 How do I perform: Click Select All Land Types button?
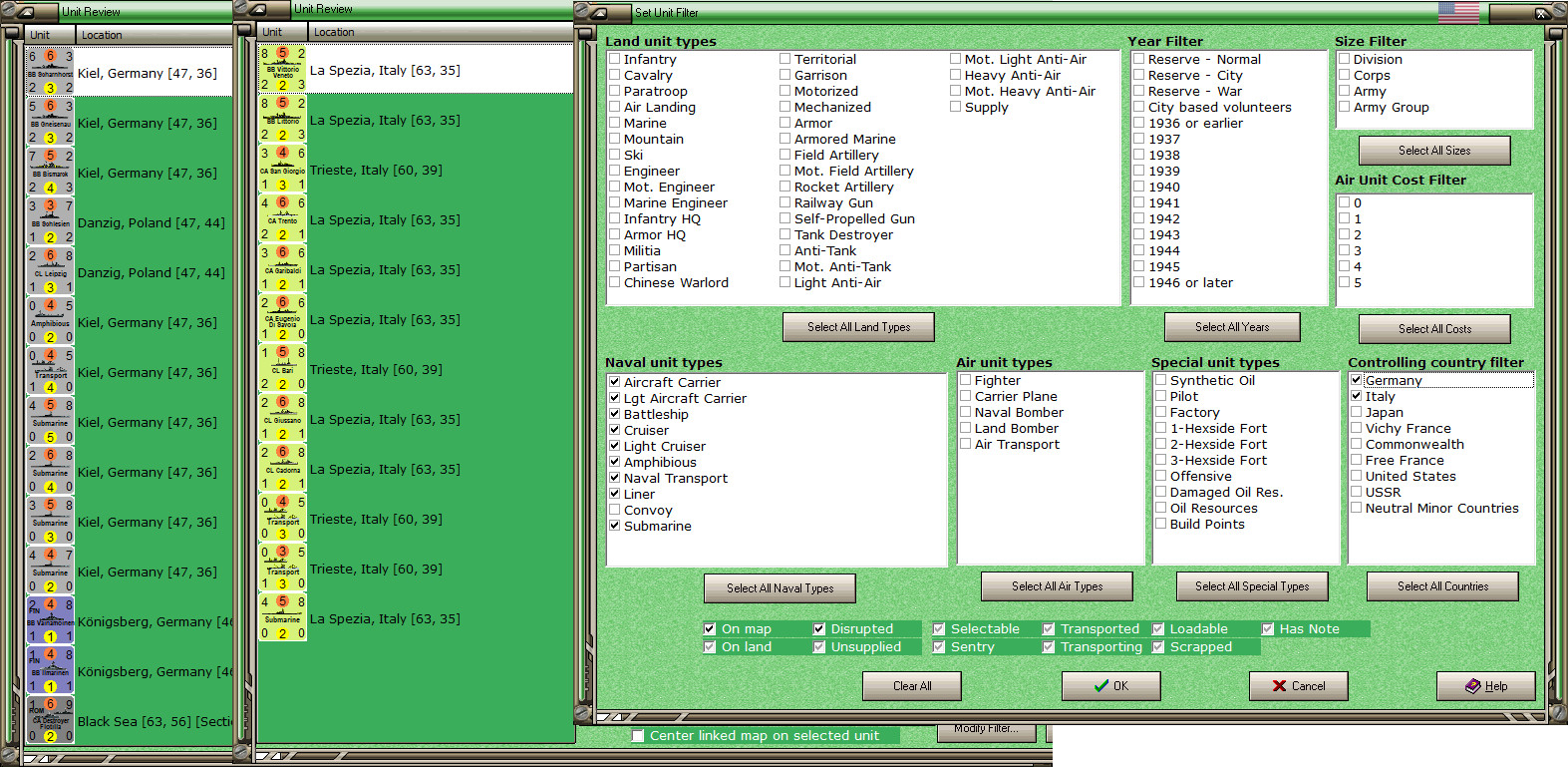pos(858,327)
